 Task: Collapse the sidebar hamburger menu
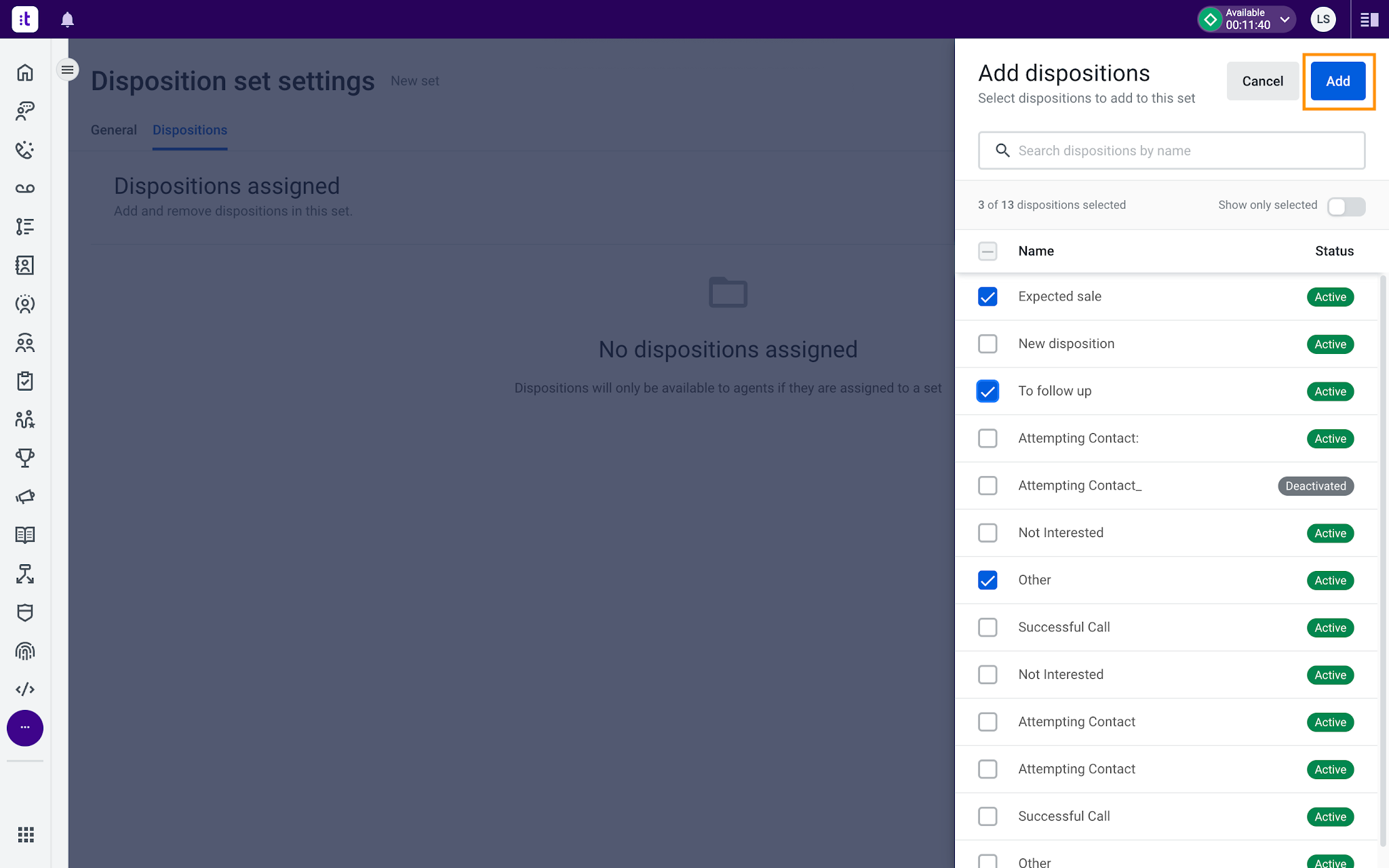[67, 70]
